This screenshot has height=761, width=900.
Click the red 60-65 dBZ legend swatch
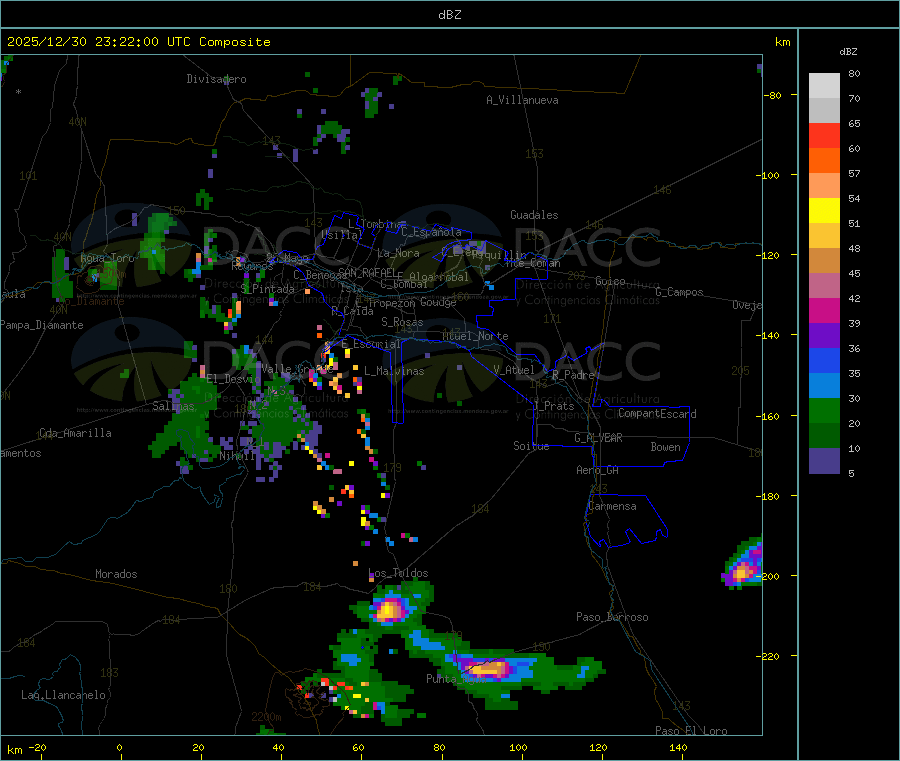(824, 135)
